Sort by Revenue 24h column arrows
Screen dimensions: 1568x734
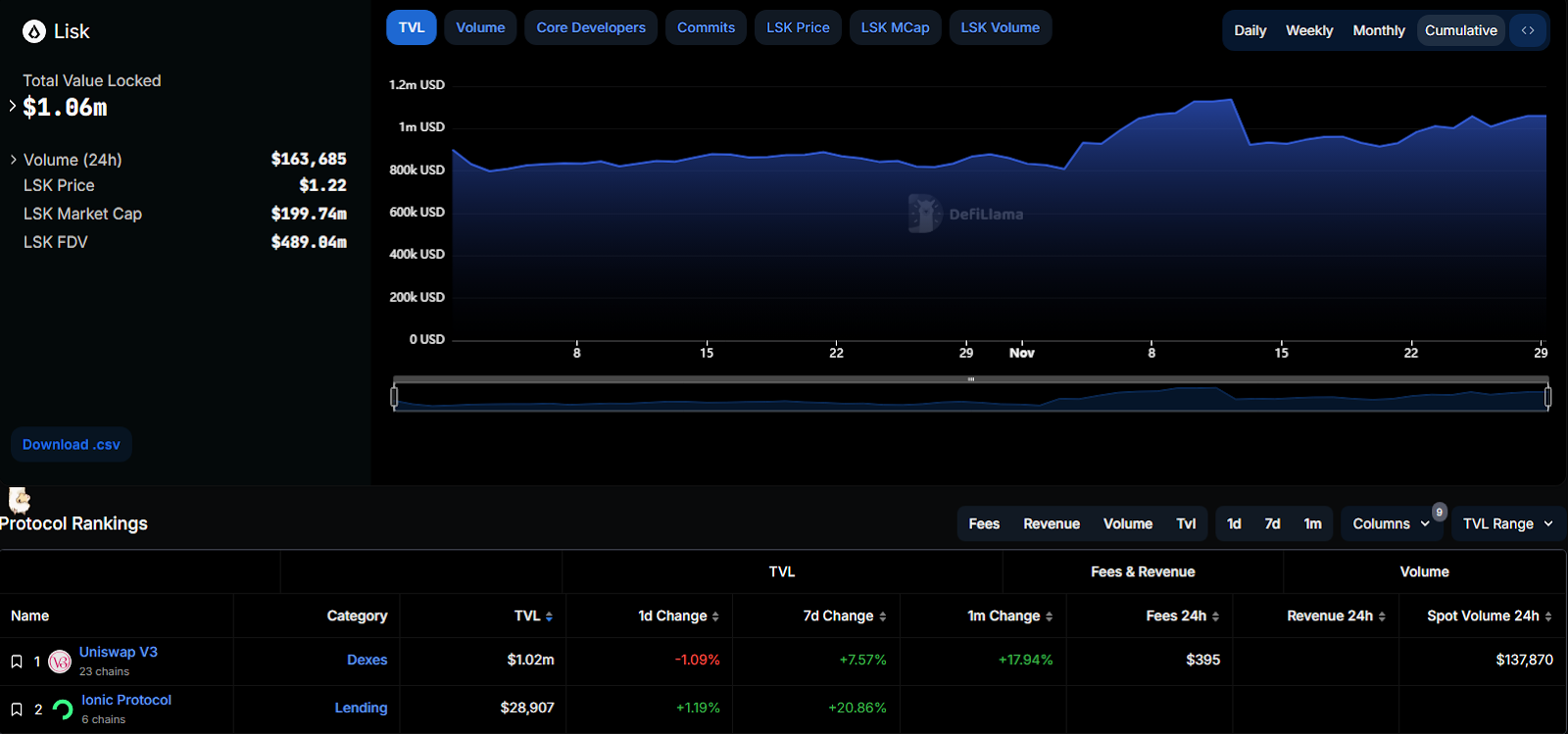[x=1382, y=616]
